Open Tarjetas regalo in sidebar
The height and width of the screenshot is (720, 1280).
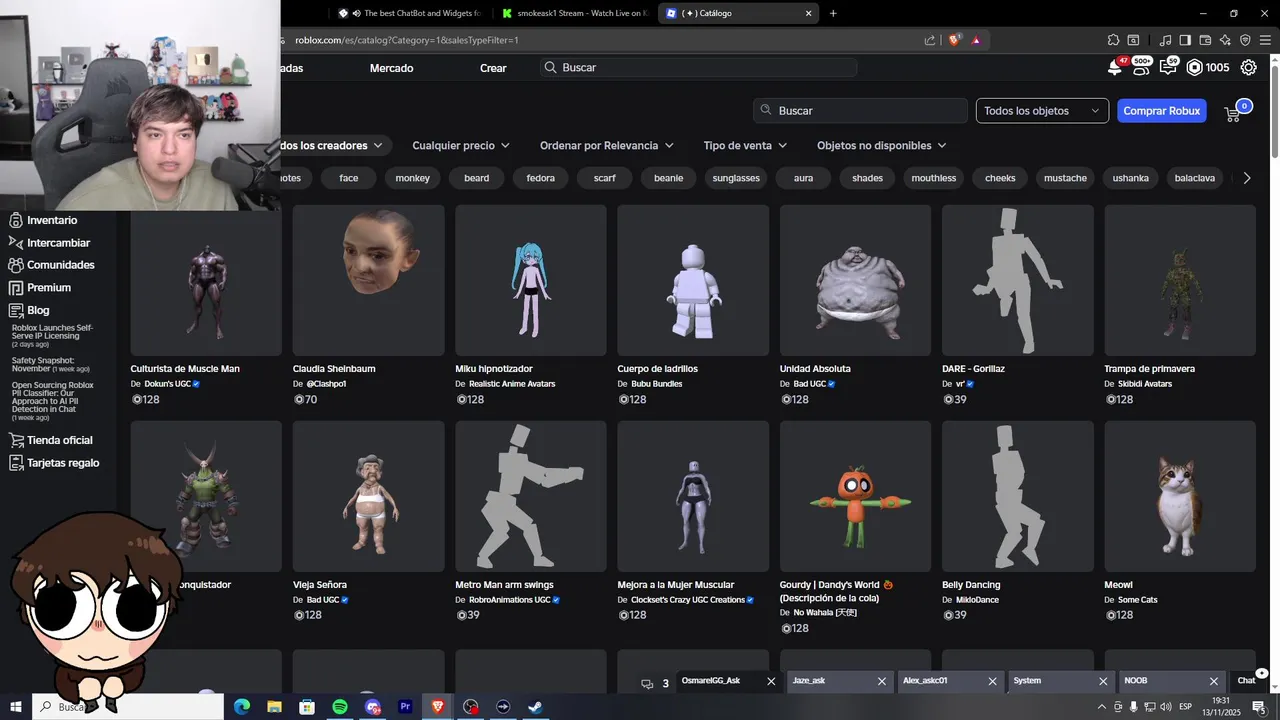(x=54, y=463)
